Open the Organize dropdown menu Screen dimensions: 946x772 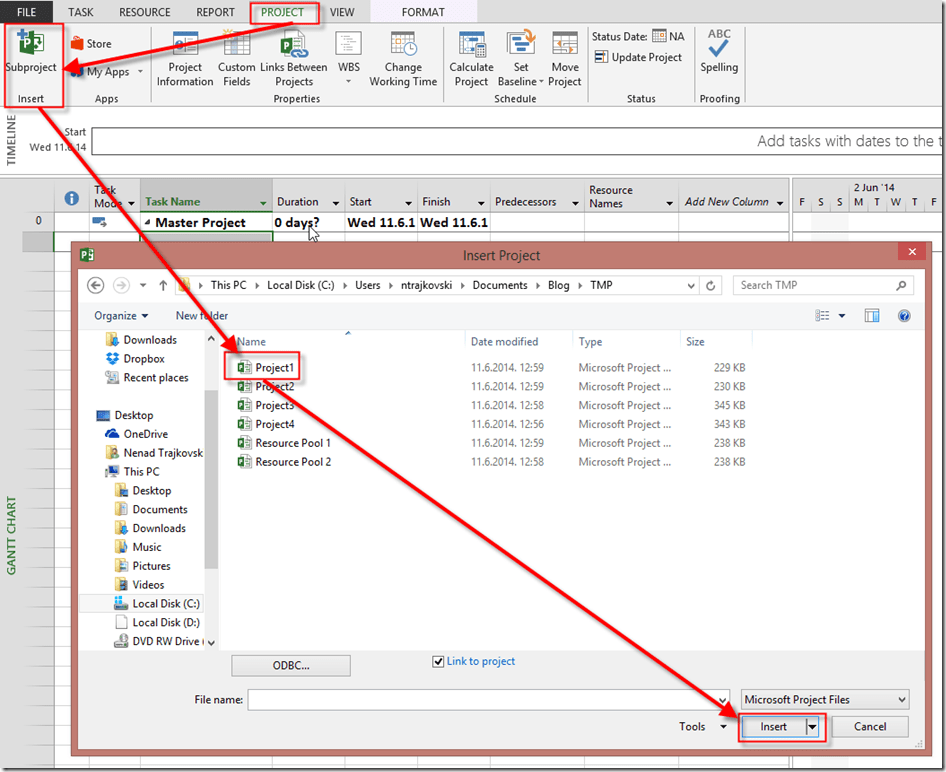(121, 316)
